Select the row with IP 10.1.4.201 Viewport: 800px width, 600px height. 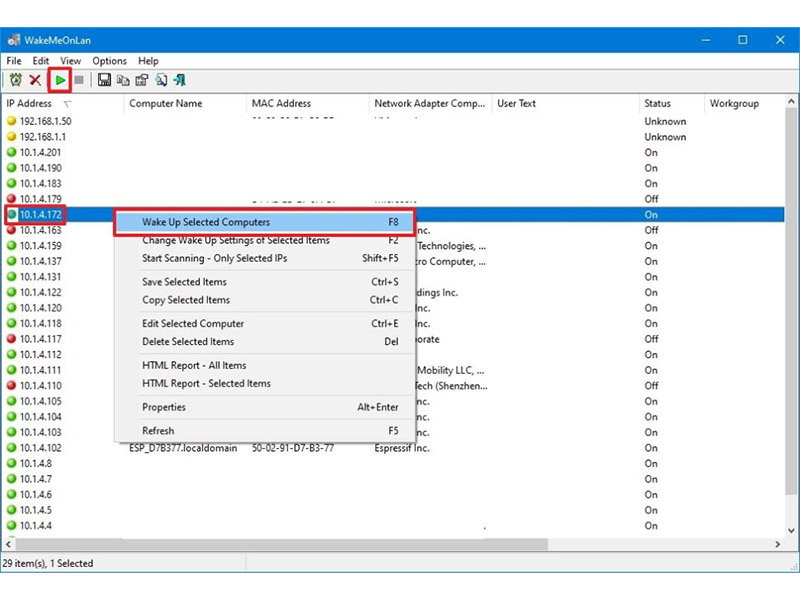(x=393, y=153)
